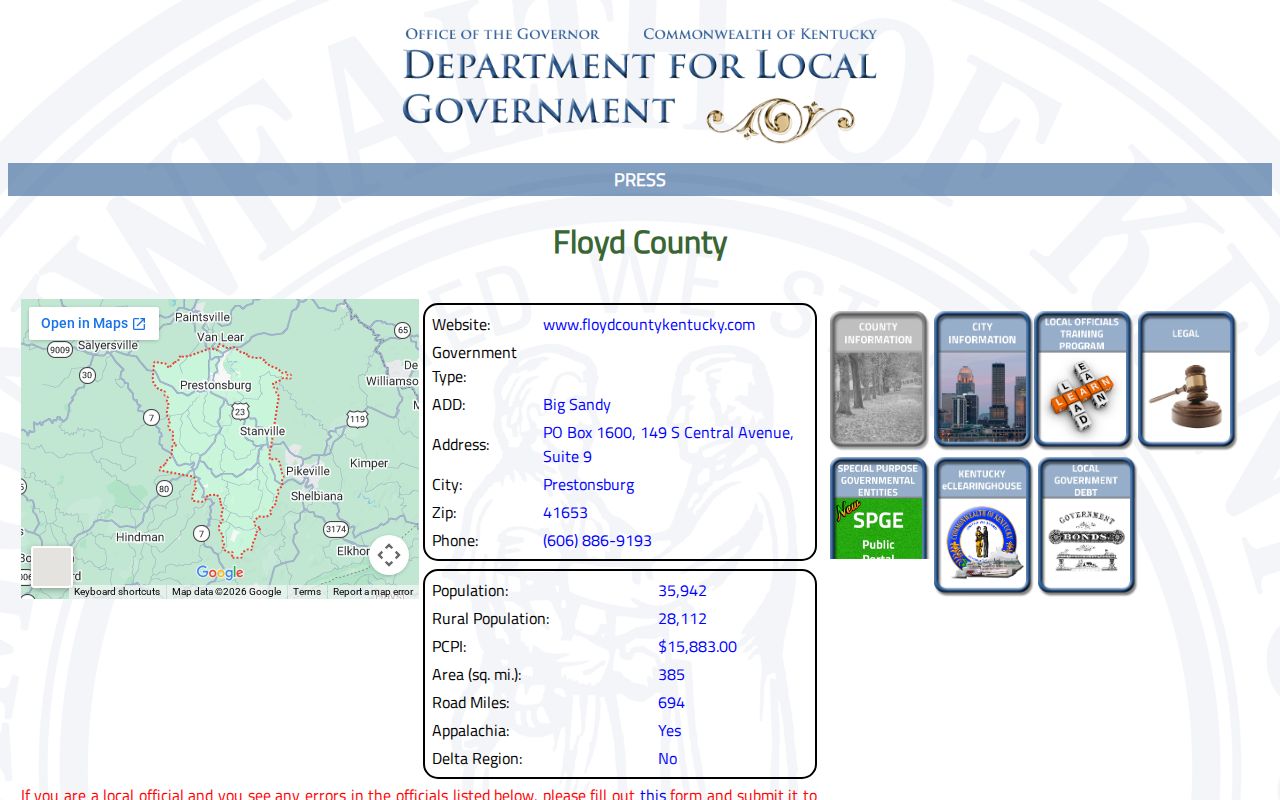Click the map layer thumbnail square
1280x800 pixels.
coord(52,567)
